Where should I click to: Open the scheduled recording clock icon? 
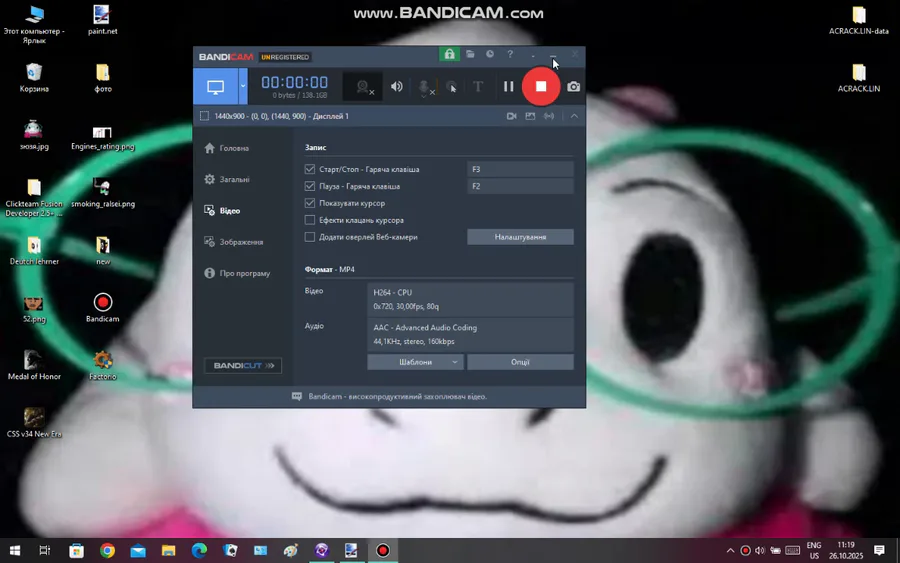pos(490,54)
